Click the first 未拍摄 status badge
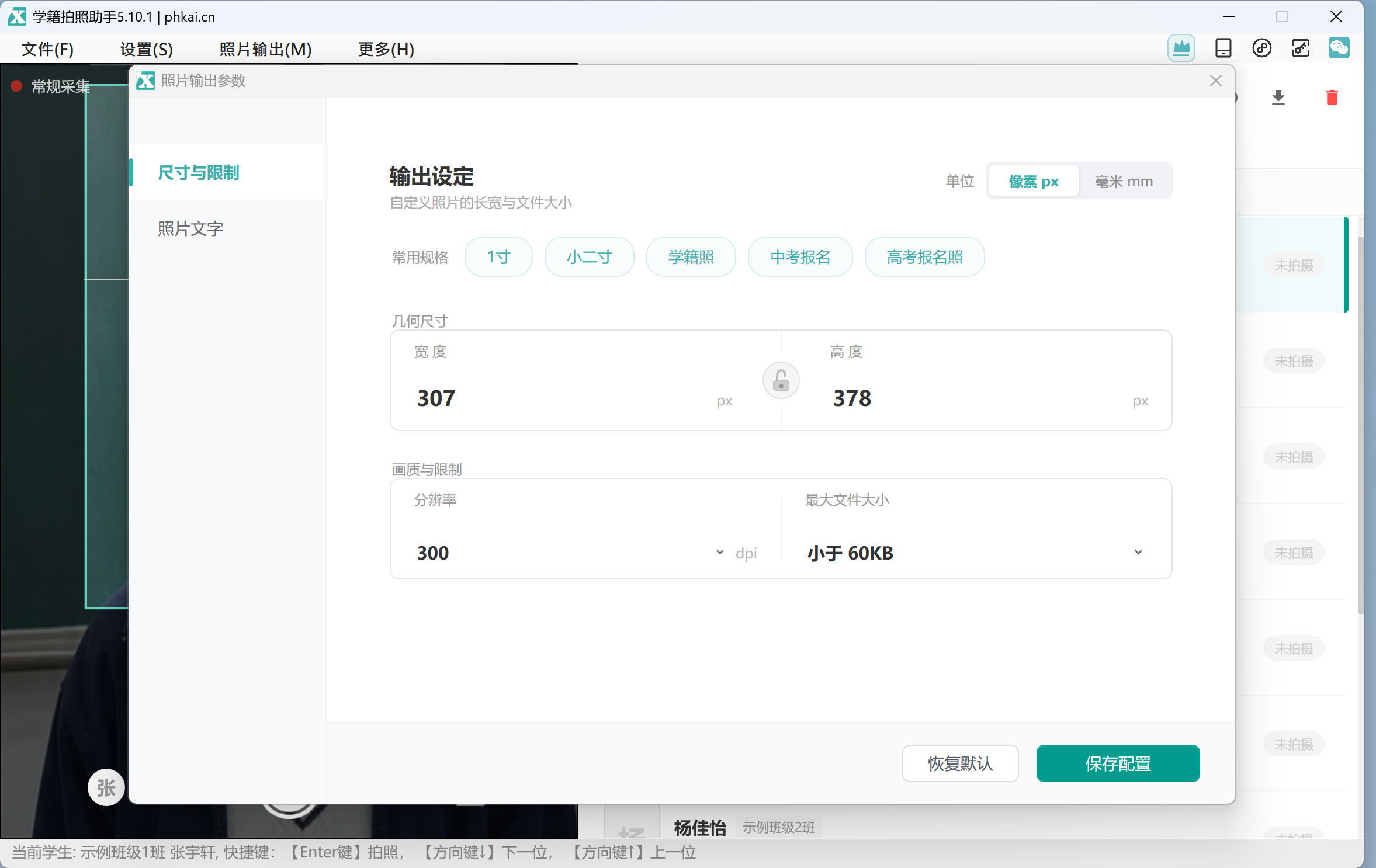The width and height of the screenshot is (1376, 868). click(1294, 265)
